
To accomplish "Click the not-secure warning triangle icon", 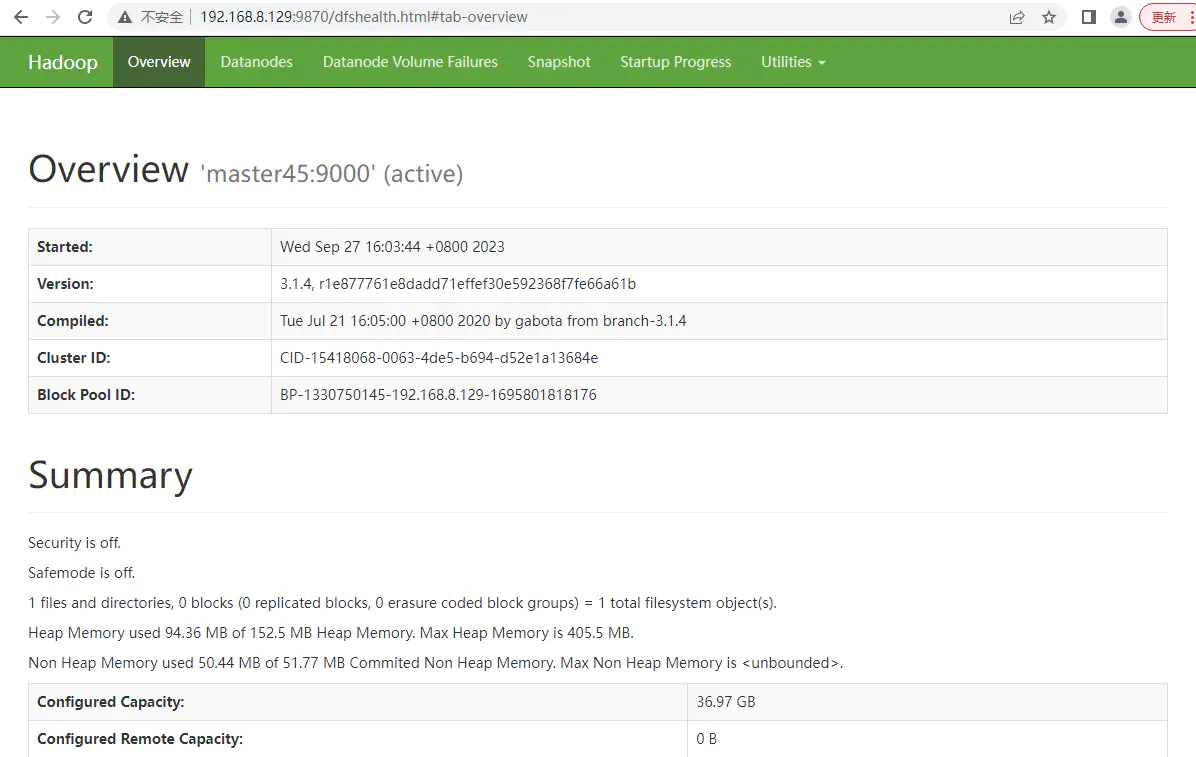I will click(125, 17).
